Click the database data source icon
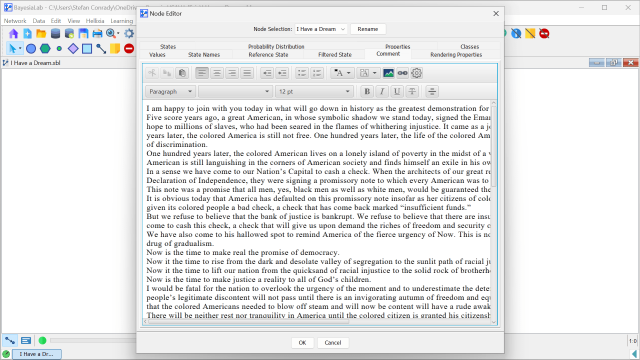Screen dimensions: 640x360 pyautogui.click(x=56, y=33)
